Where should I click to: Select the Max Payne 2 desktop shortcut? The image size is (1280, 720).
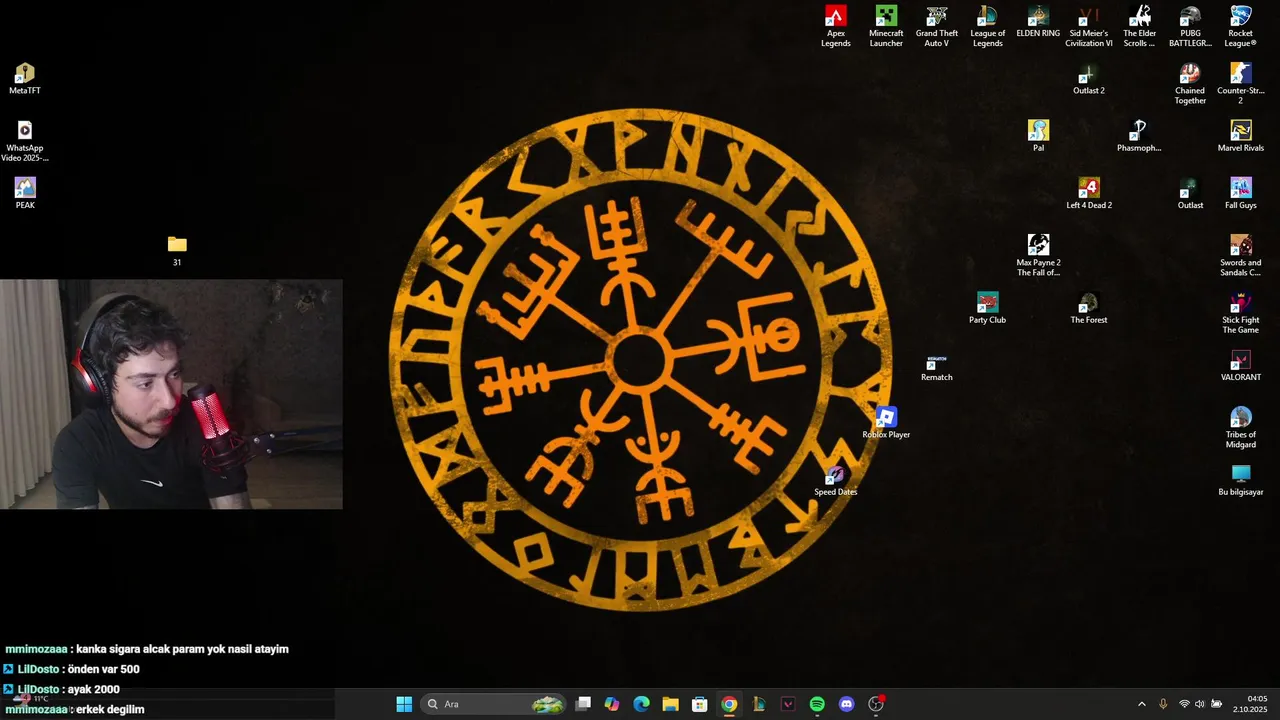(1038, 256)
